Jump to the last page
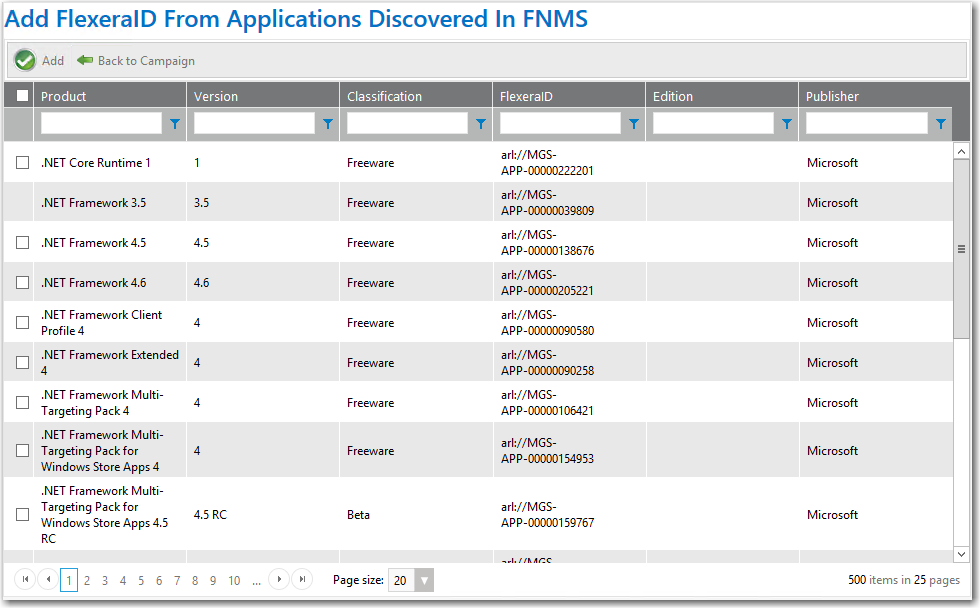 (x=302, y=580)
